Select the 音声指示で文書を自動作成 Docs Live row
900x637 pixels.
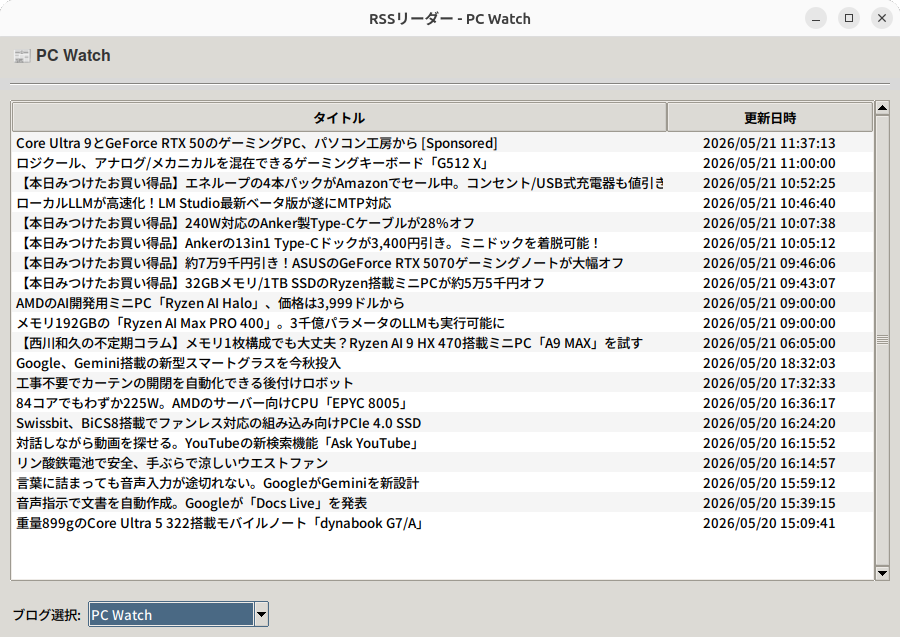(x=442, y=503)
